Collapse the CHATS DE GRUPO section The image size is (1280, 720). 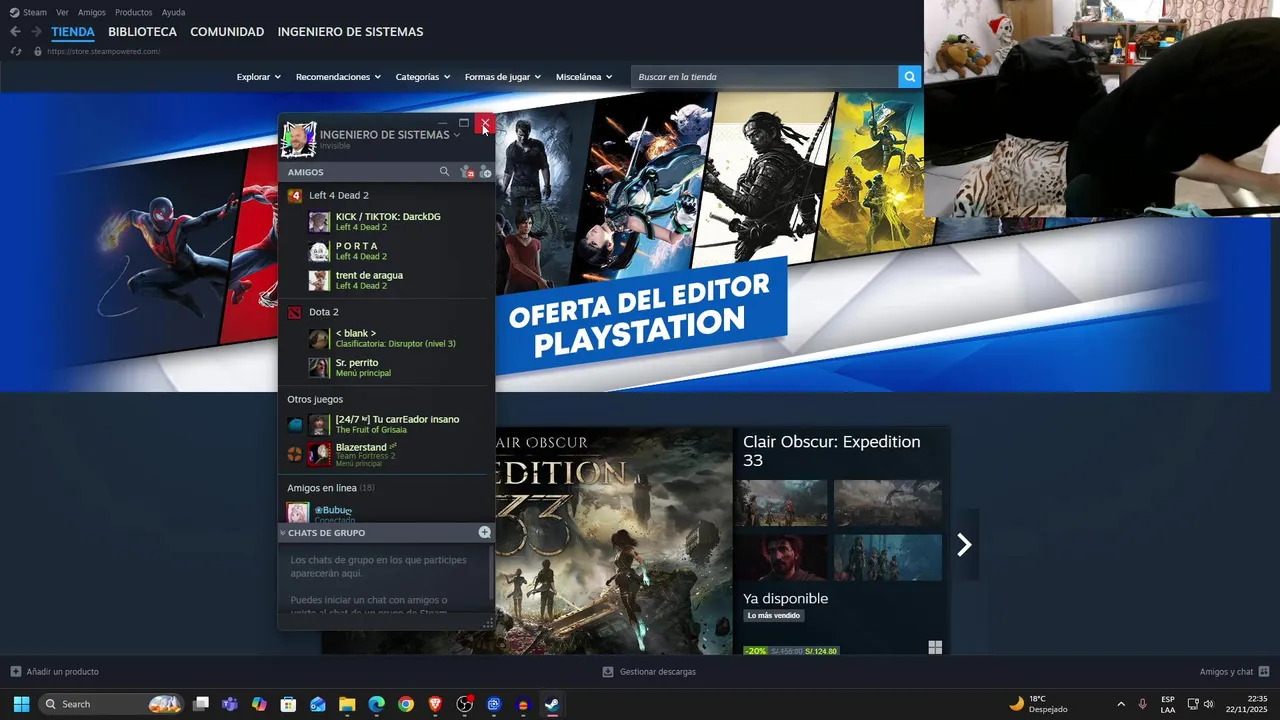283,533
